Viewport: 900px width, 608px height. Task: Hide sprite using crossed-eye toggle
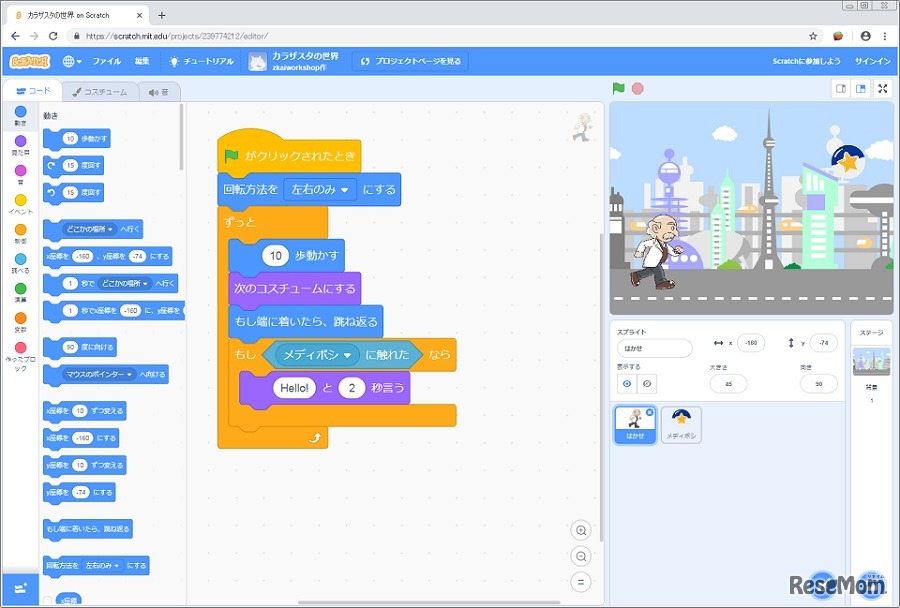tap(647, 382)
